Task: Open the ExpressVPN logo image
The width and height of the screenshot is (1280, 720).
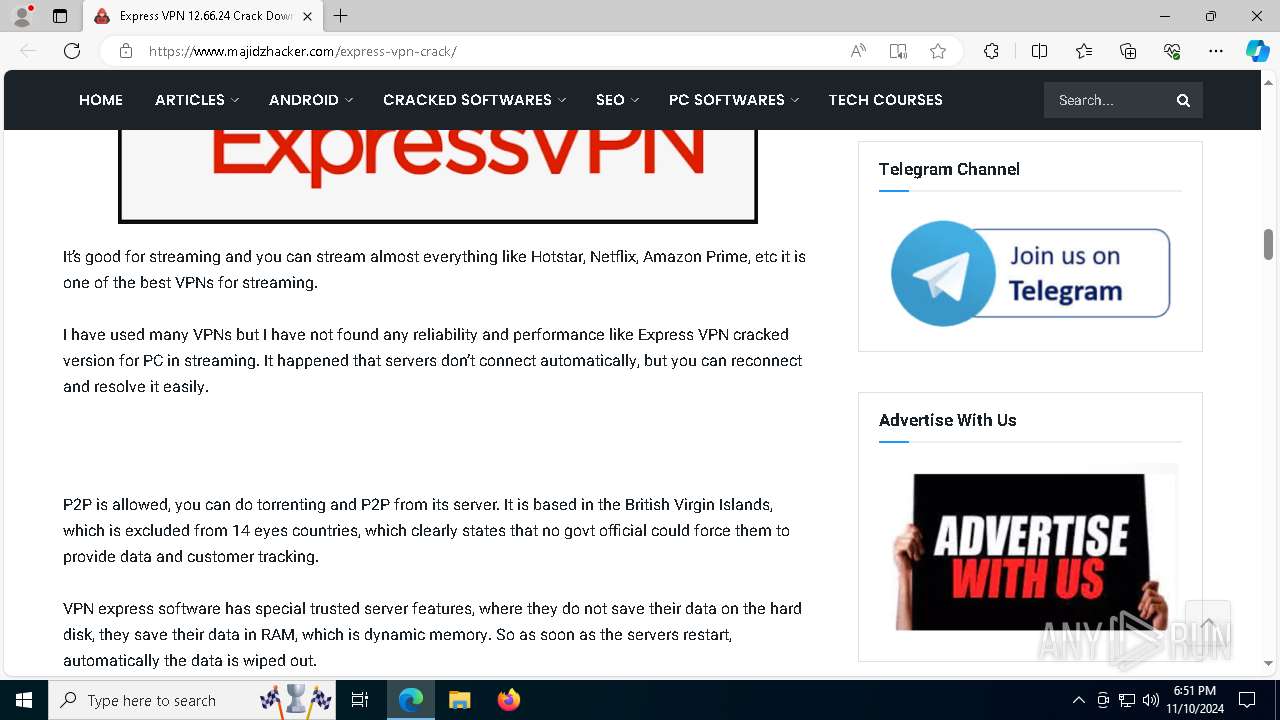Action: coord(438,176)
